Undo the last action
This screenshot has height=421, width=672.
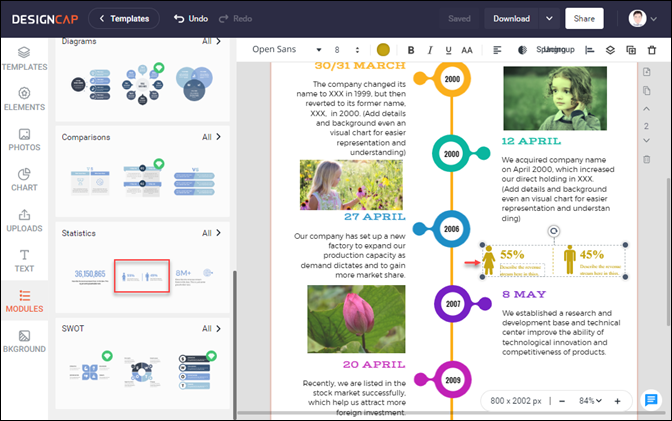pyautogui.click(x=191, y=19)
